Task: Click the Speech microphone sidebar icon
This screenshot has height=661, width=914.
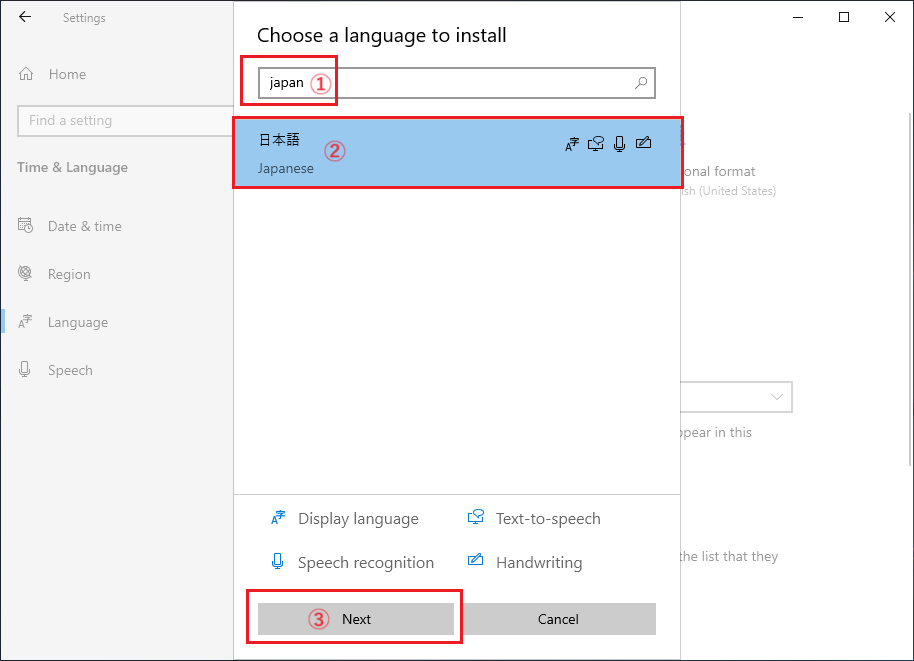Action: 24,369
